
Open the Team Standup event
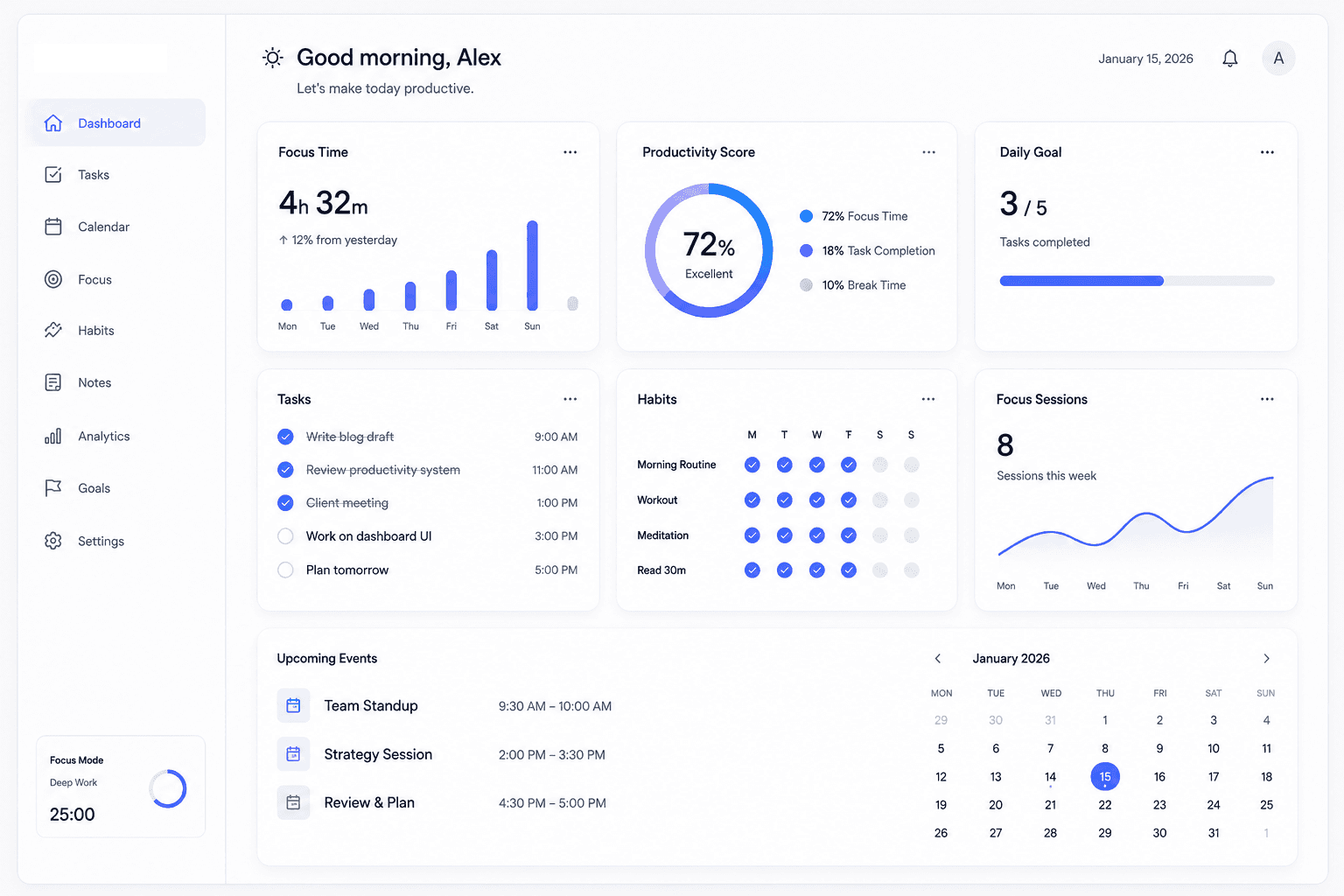tap(445, 705)
